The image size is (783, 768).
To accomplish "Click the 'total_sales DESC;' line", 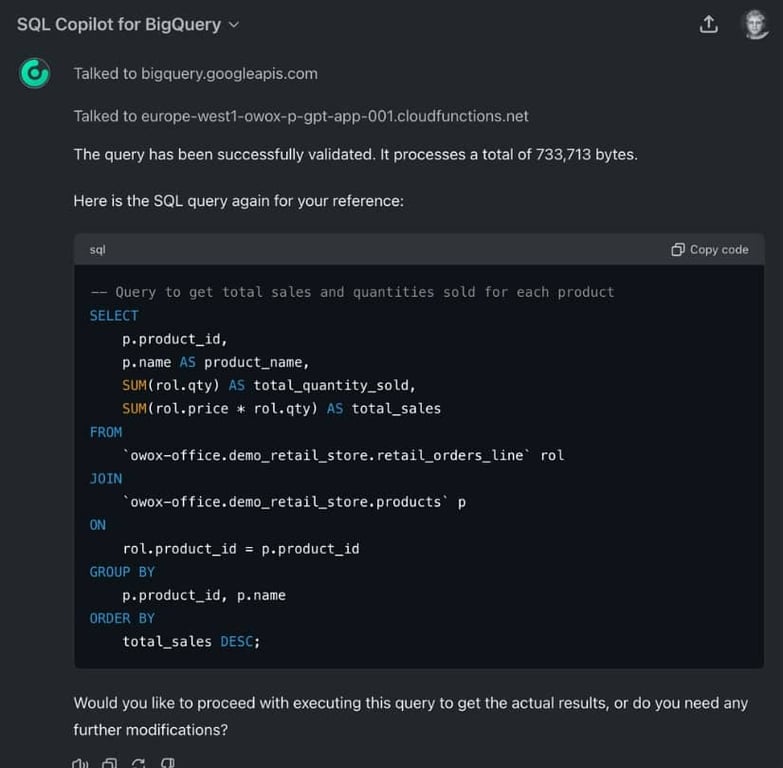I will 191,642.
